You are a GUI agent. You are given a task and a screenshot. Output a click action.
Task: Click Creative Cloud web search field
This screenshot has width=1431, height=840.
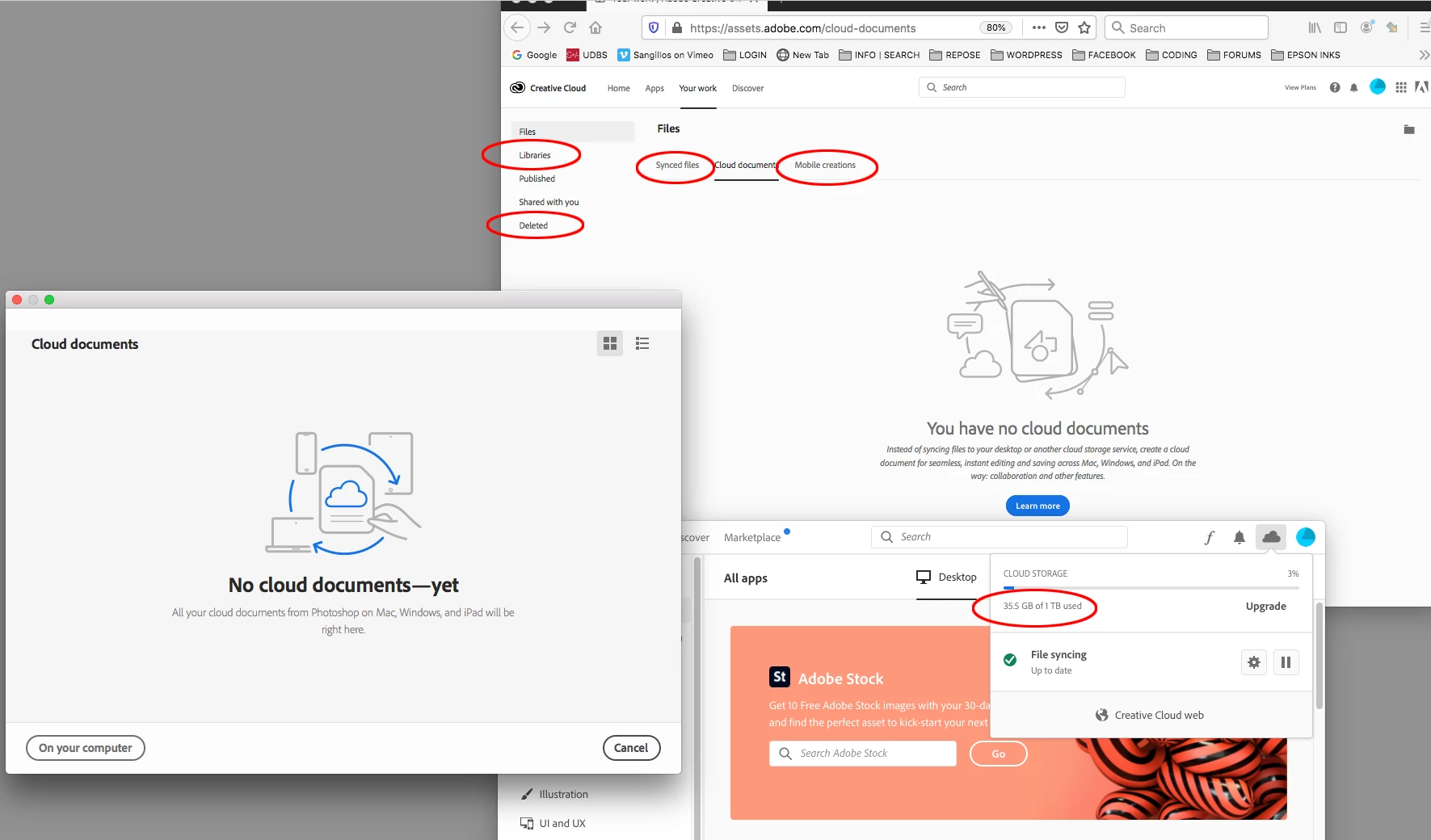[x=1022, y=87]
